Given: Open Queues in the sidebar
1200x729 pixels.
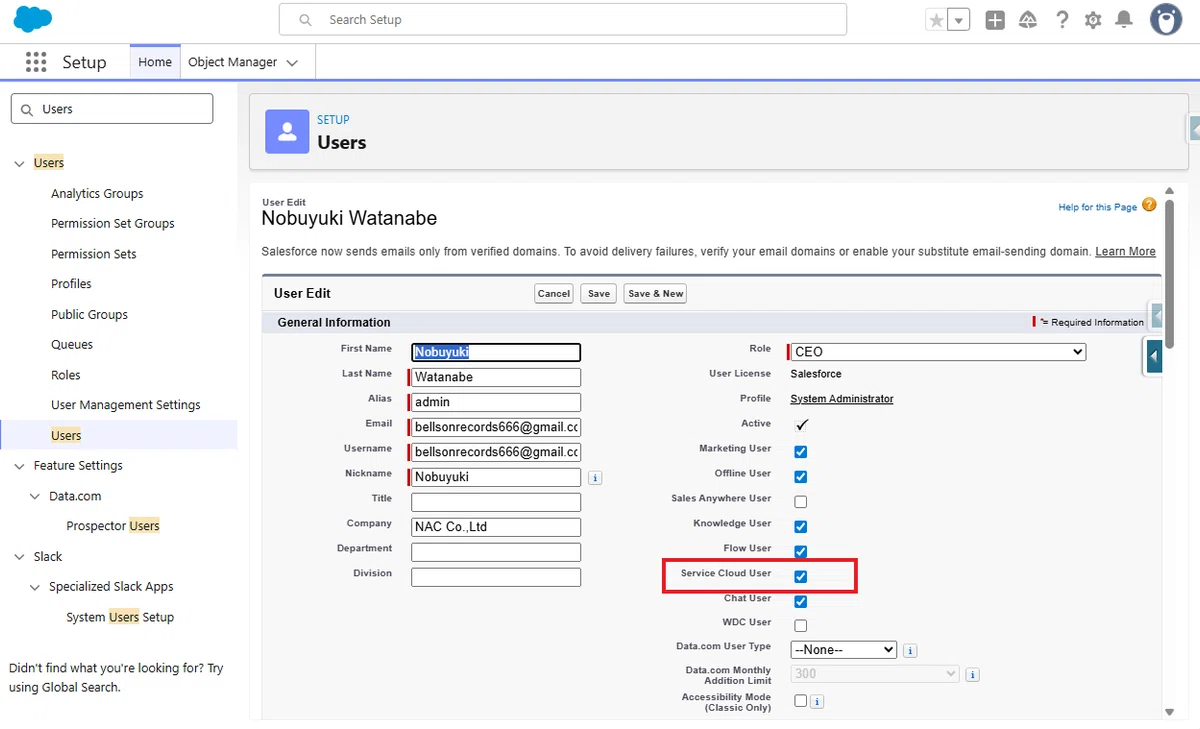Looking at the screenshot, I should coord(72,345).
